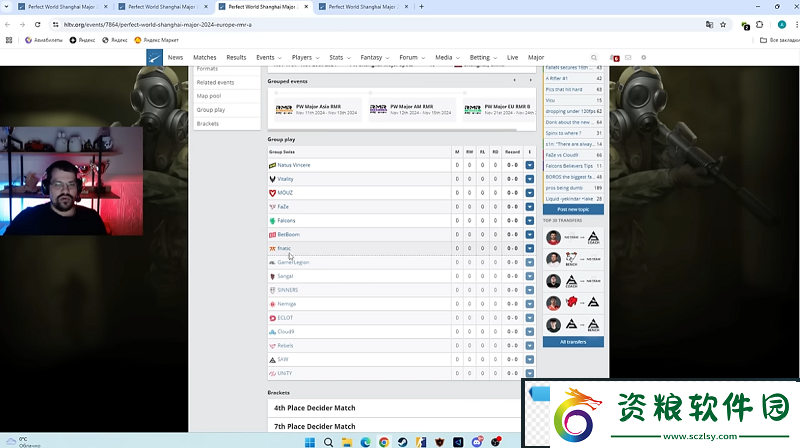Click the Post new topic button
Screen dimensions: 800x448
(x=573, y=210)
